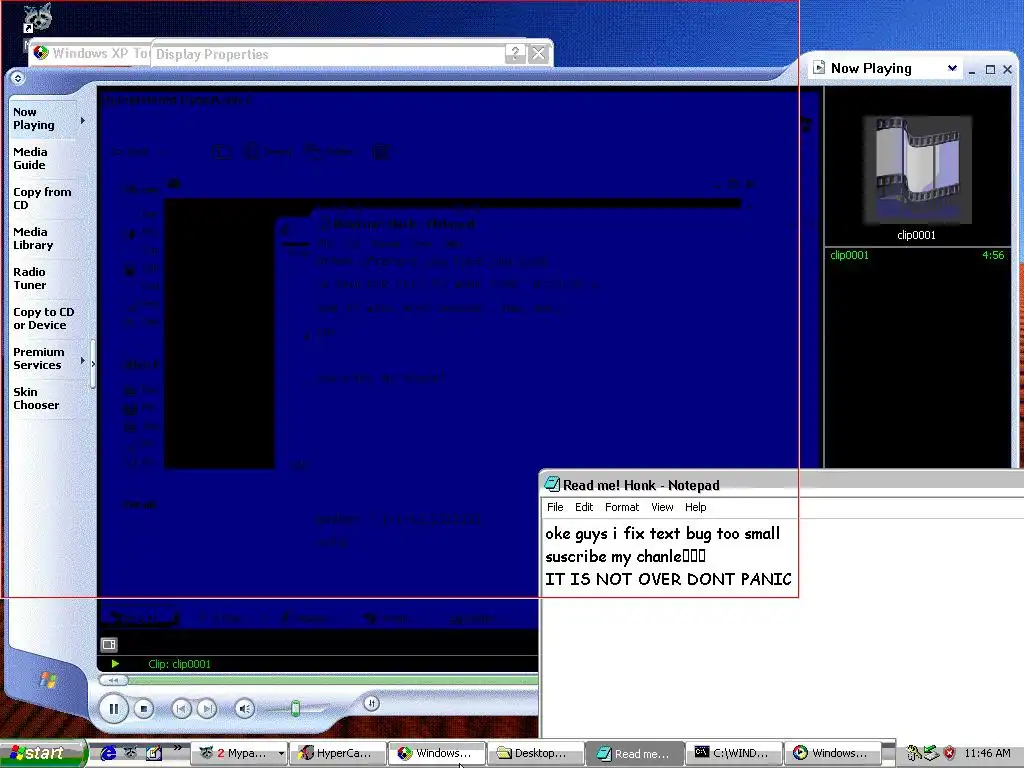Click the clip0001 film thumbnail
The height and width of the screenshot is (768, 1024).
pos(917,170)
